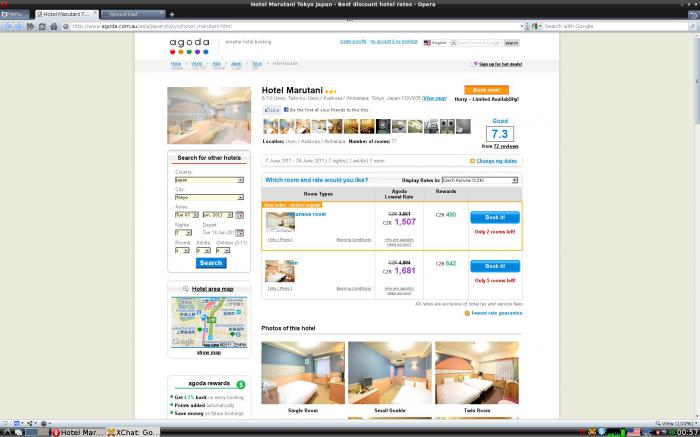Expand the English language dropdown
700x437 pixels.
(453, 43)
